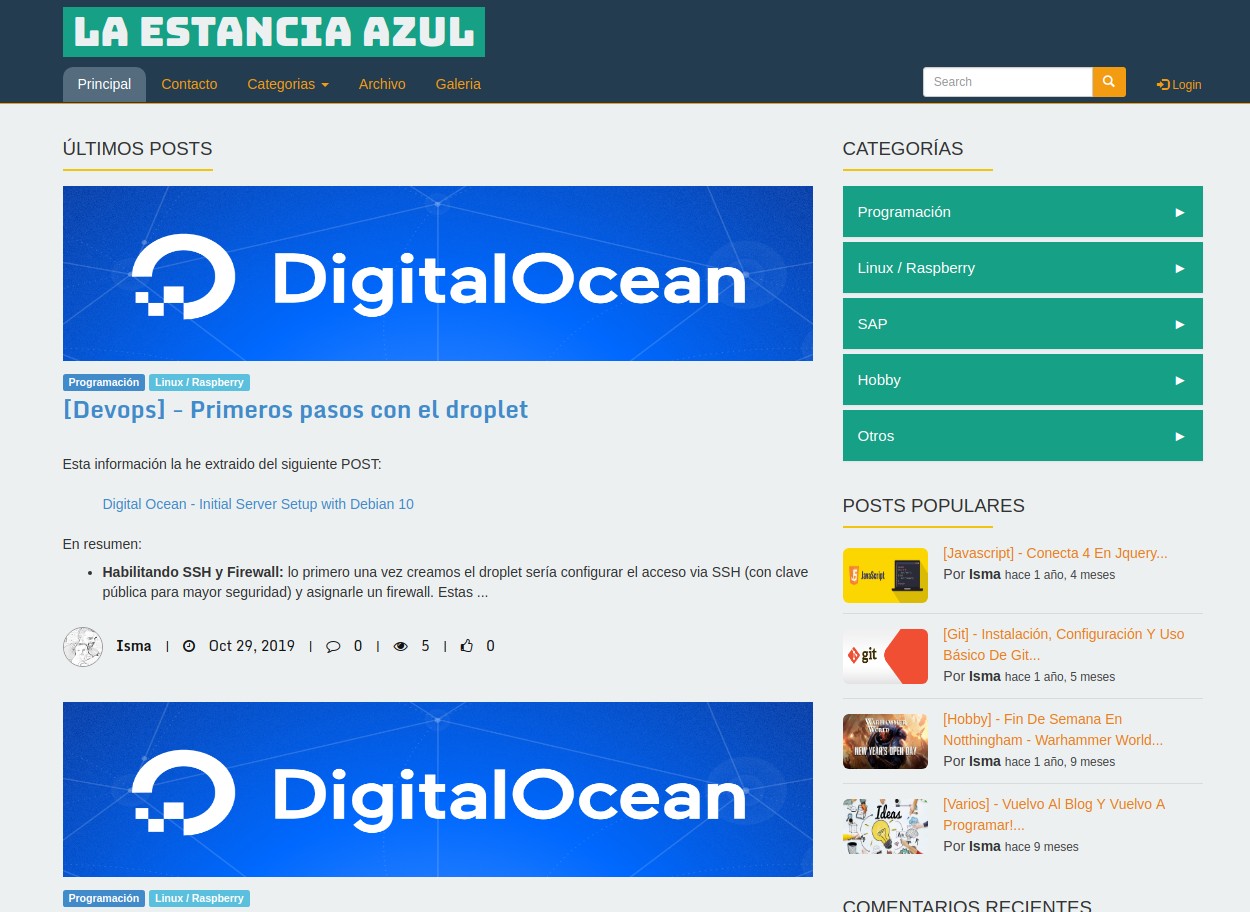Open popular post Git Instalación, Configuración
The width and height of the screenshot is (1250, 912).
tap(1063, 645)
